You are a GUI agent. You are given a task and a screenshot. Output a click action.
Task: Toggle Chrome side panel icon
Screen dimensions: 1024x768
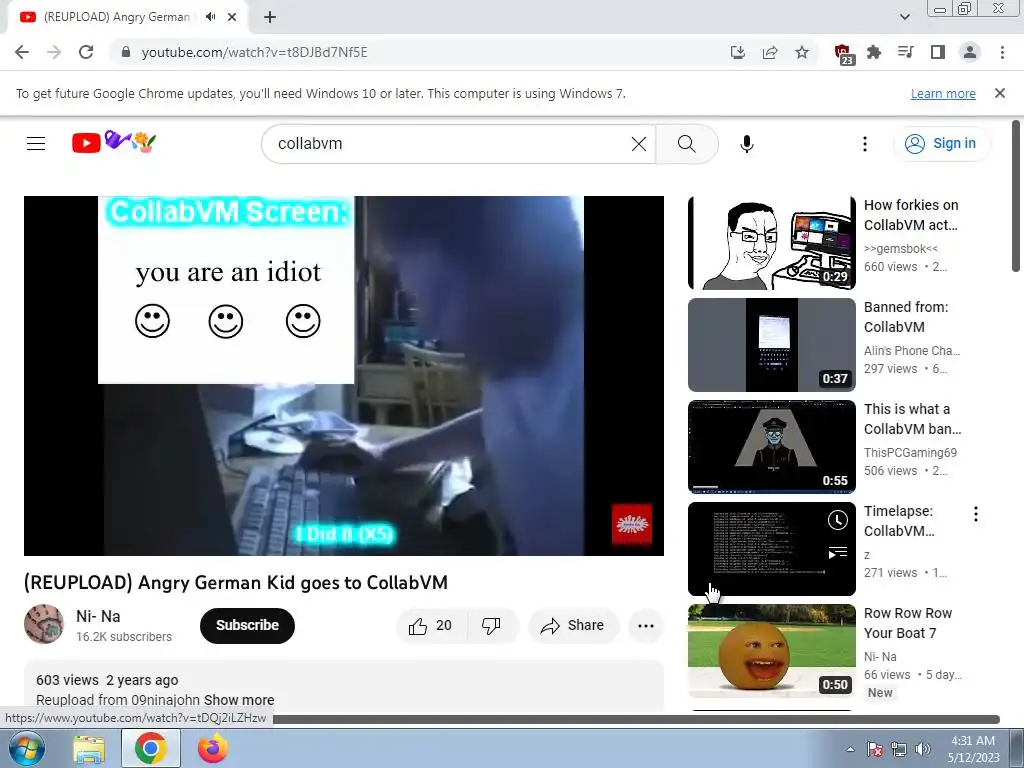(938, 52)
